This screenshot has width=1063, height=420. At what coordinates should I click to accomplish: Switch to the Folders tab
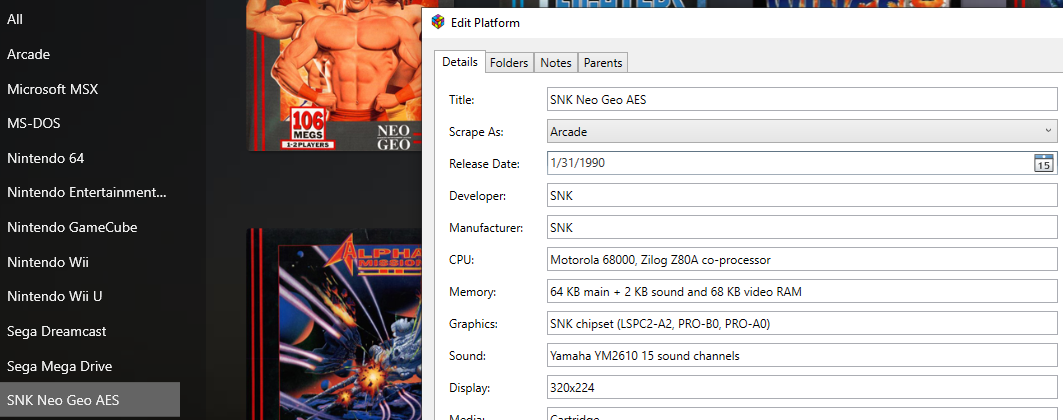(509, 62)
